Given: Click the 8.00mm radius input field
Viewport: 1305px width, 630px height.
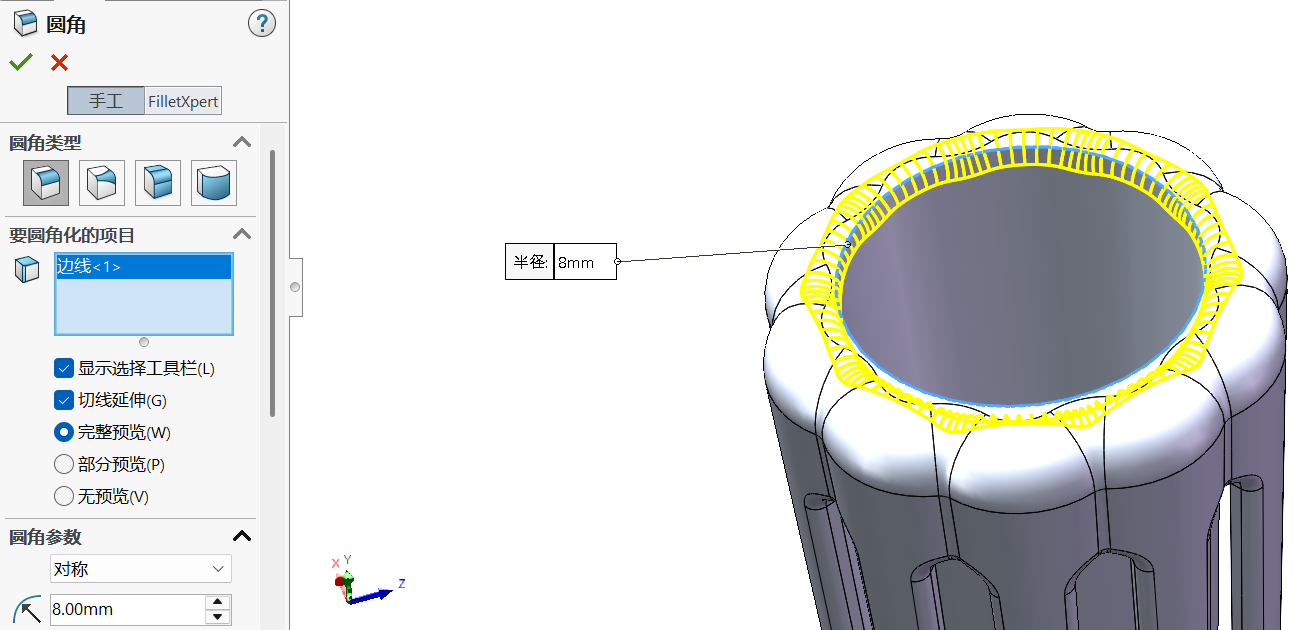Looking at the screenshot, I should click(127, 609).
